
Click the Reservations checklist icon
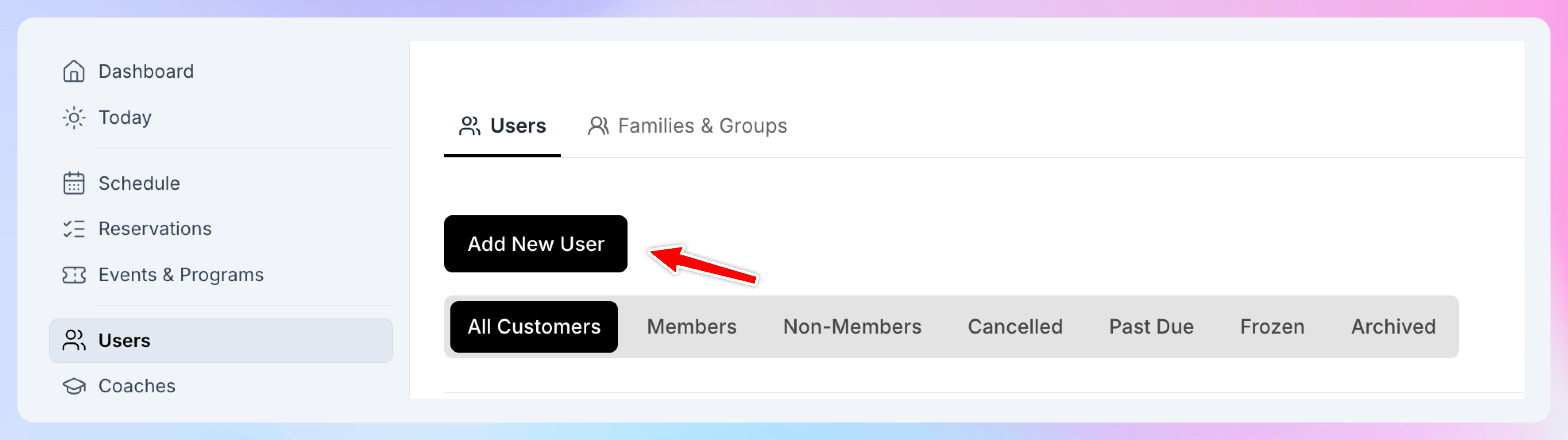click(73, 229)
